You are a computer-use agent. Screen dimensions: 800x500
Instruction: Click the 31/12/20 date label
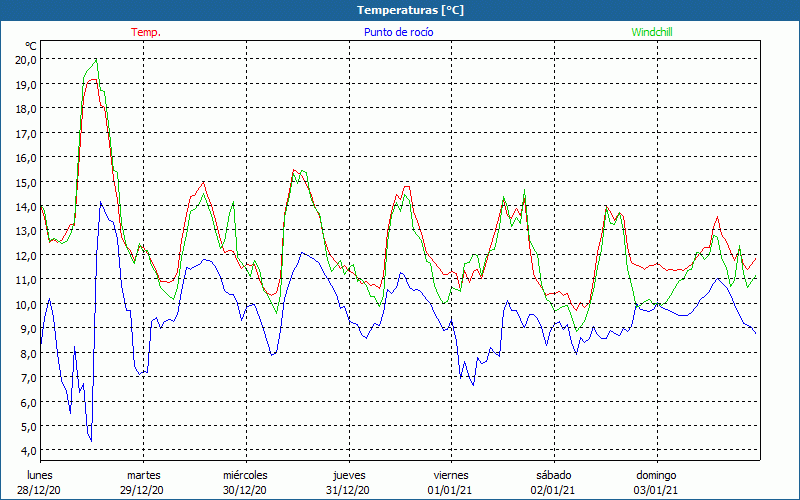(x=348, y=490)
